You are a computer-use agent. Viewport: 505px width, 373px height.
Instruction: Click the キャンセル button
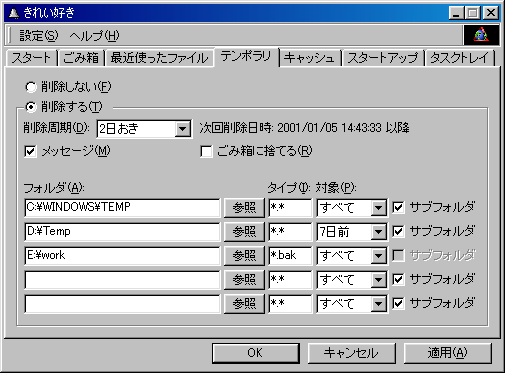(x=351, y=353)
